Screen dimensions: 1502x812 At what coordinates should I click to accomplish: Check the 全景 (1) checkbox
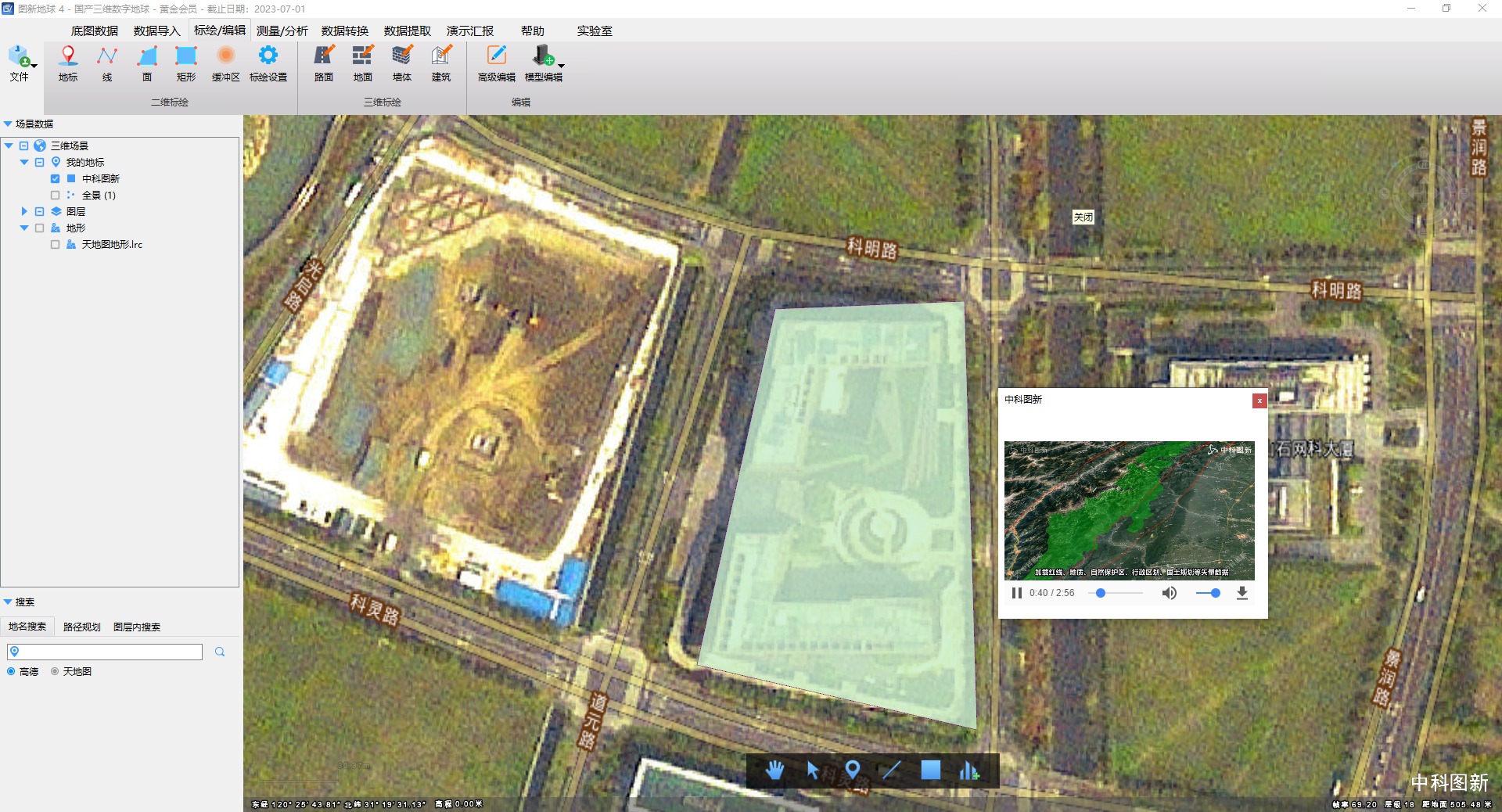tap(55, 196)
